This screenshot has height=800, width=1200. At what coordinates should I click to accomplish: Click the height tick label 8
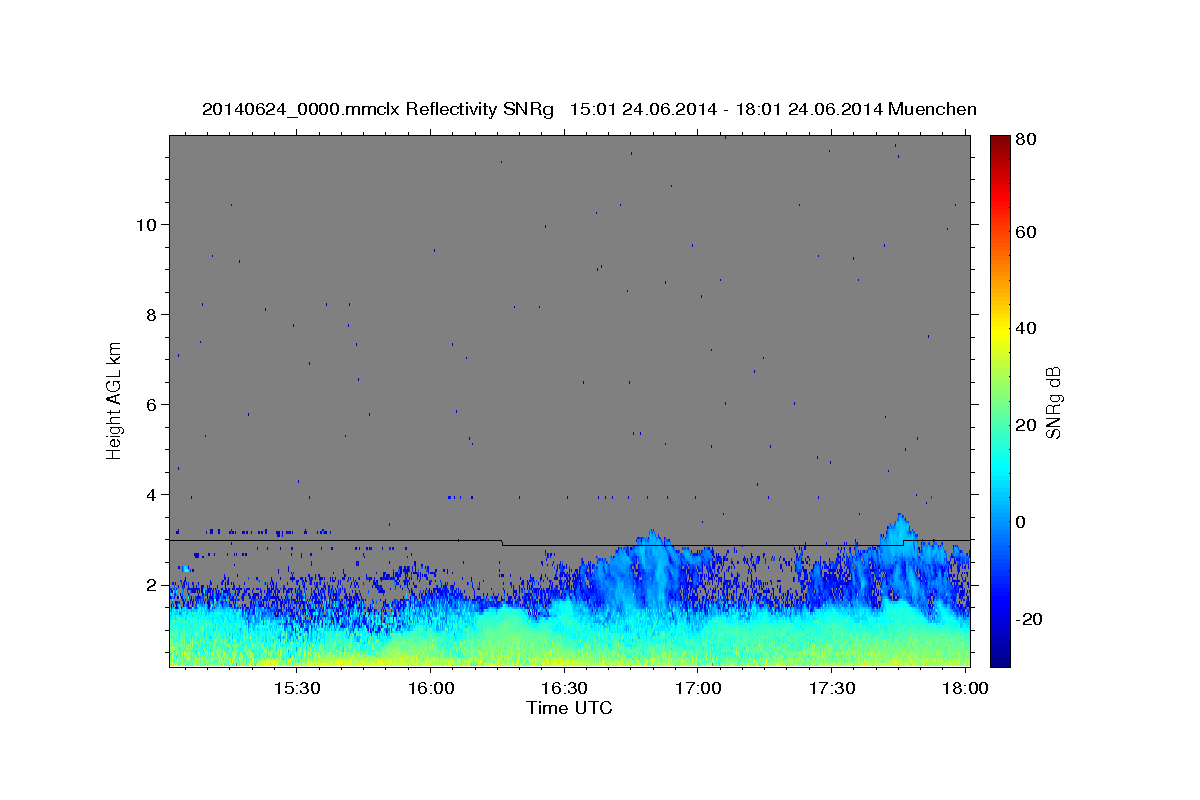click(x=152, y=314)
